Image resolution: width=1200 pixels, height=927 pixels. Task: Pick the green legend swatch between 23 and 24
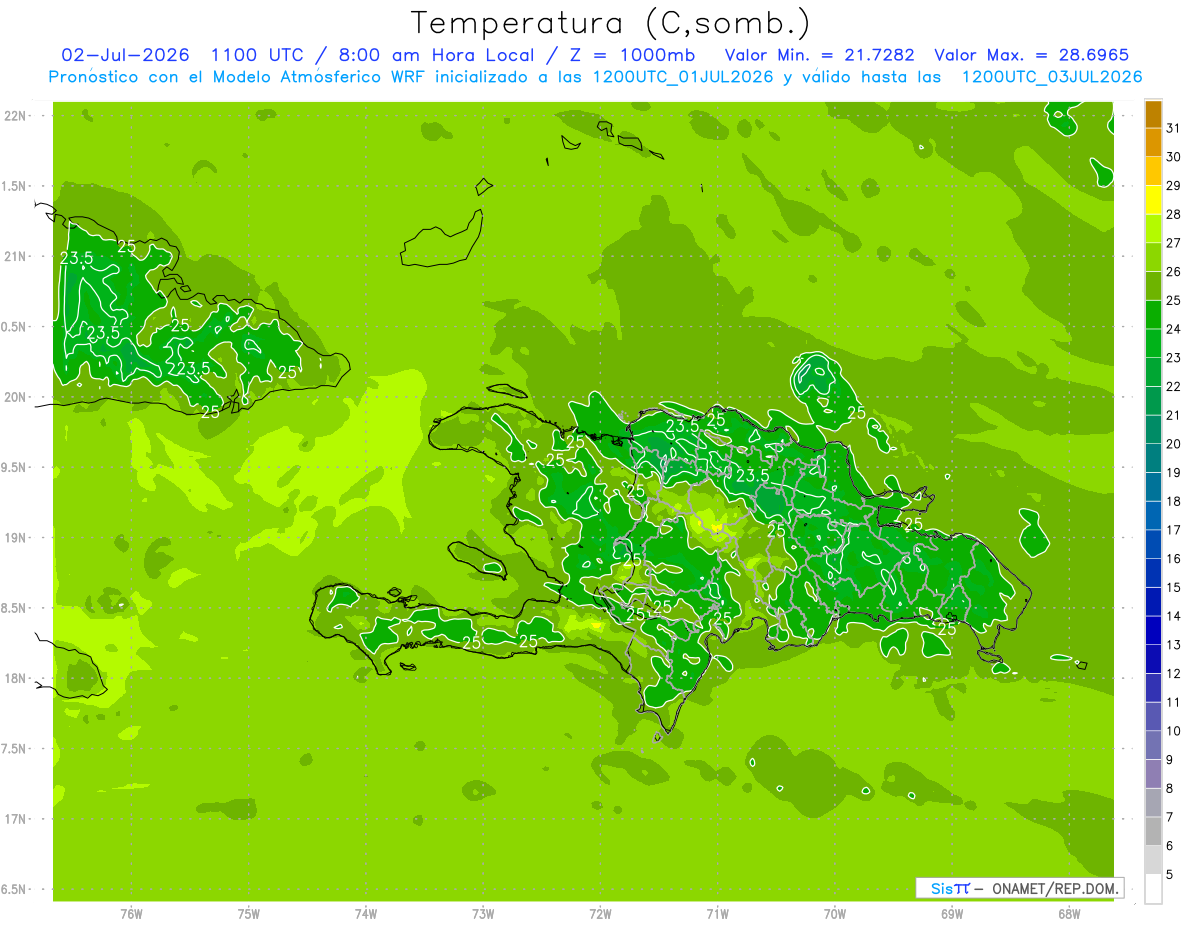coord(1153,343)
